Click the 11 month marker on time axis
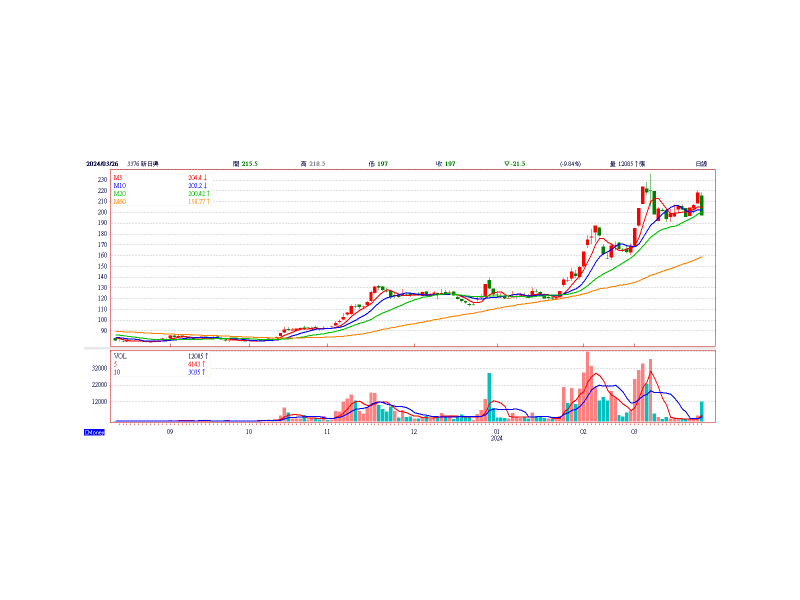Viewport: 800px width, 600px height. point(327,432)
